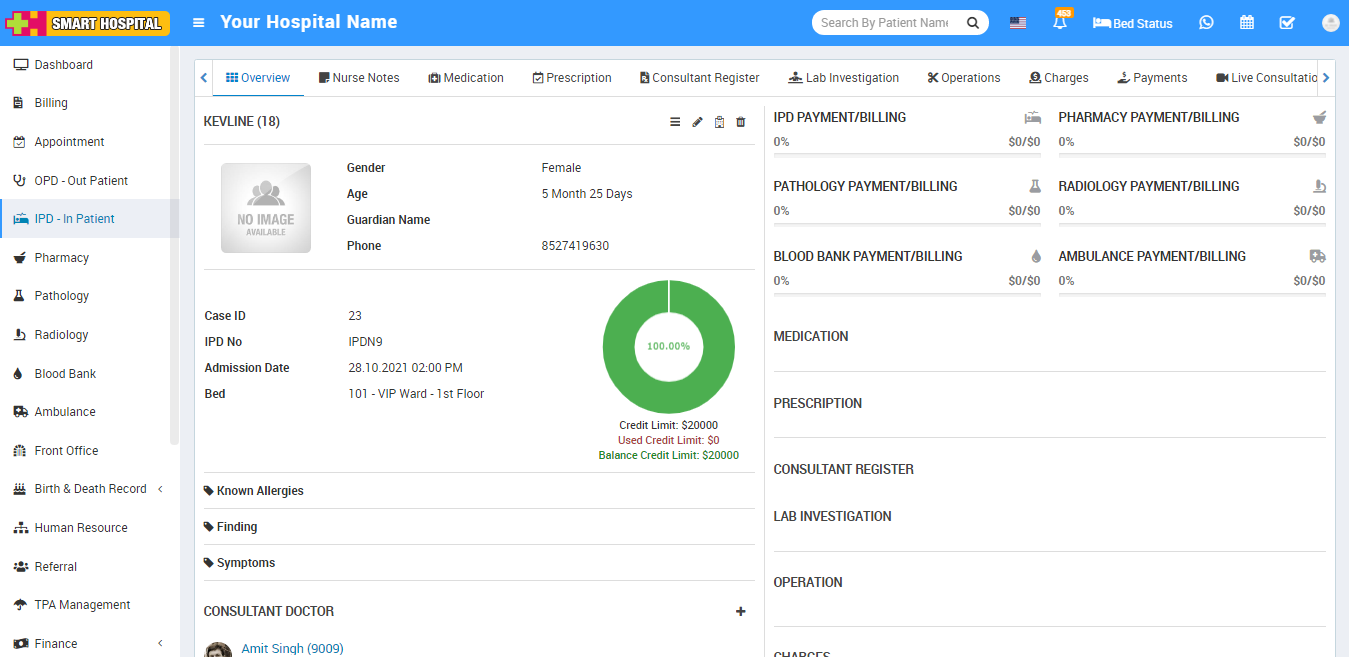Screen dimensions: 1349x657
Task: Click the notification bell icon
Action: pyautogui.click(x=1059, y=23)
